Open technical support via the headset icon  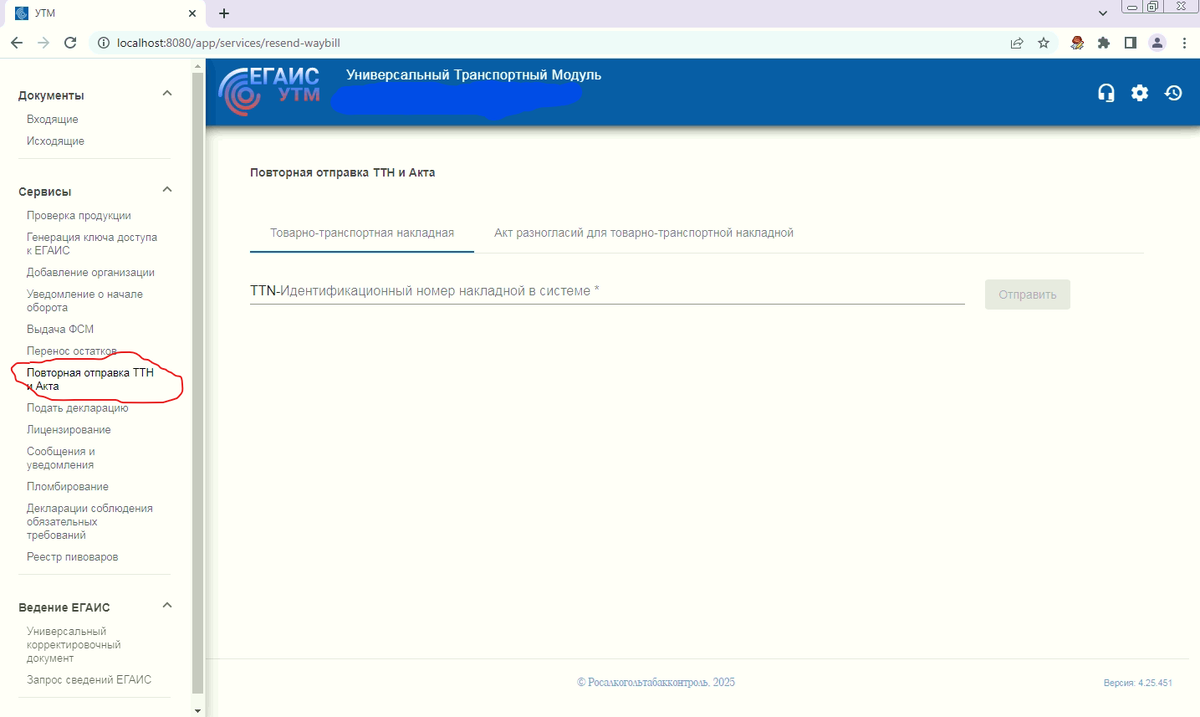[x=1106, y=92]
